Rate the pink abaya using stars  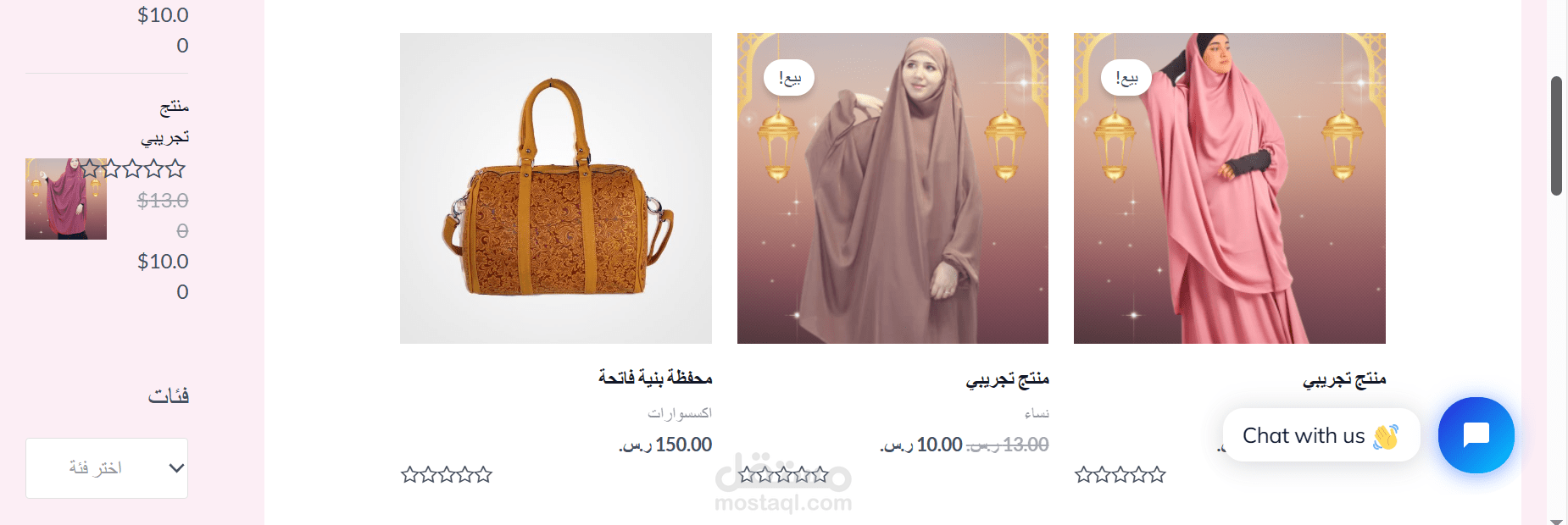click(x=1120, y=475)
